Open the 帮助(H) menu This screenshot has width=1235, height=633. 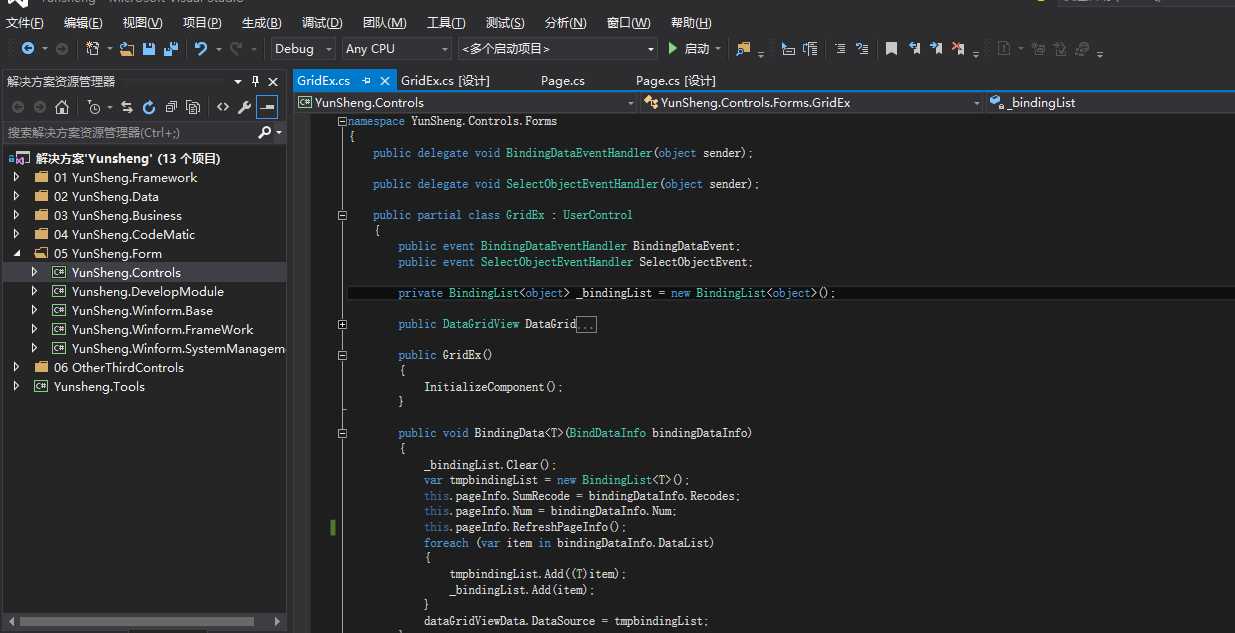(x=691, y=22)
